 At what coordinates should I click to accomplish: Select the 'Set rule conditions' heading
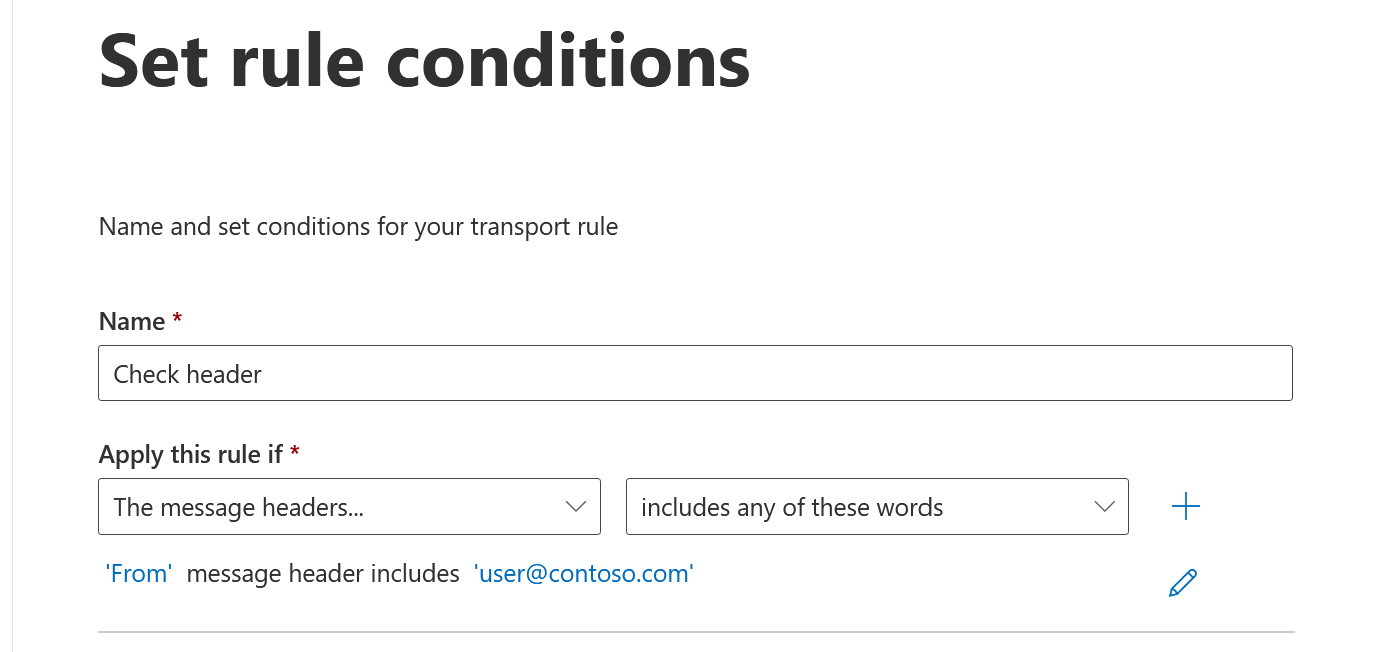point(425,60)
